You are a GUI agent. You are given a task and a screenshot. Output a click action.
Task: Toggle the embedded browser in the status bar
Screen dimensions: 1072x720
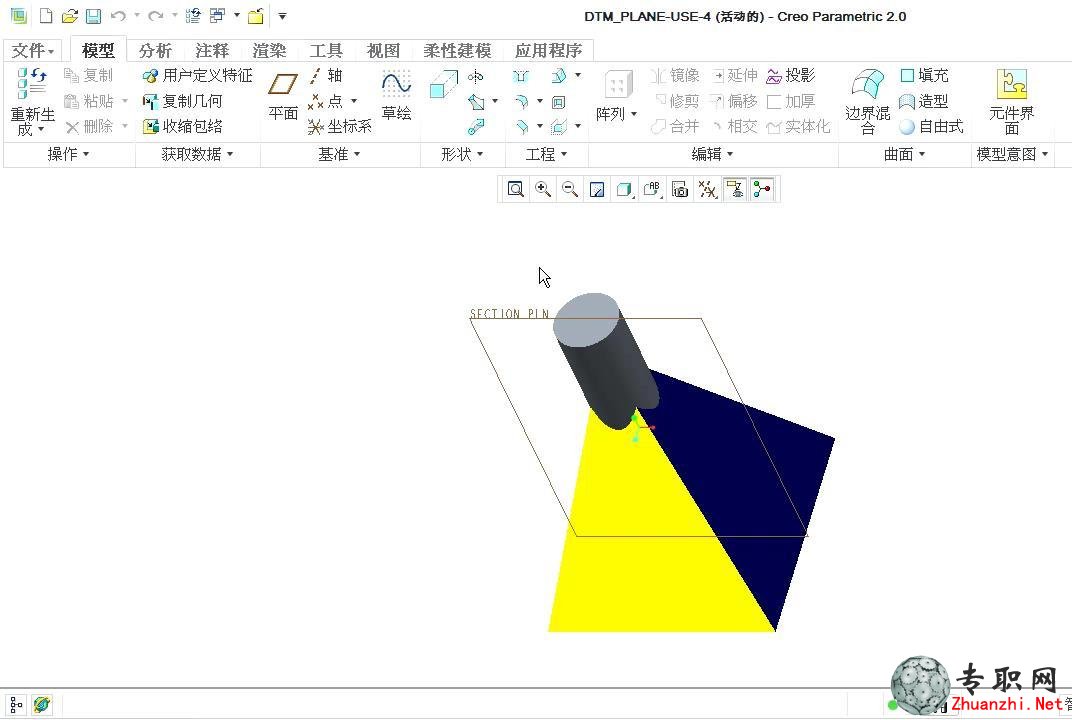(x=42, y=704)
